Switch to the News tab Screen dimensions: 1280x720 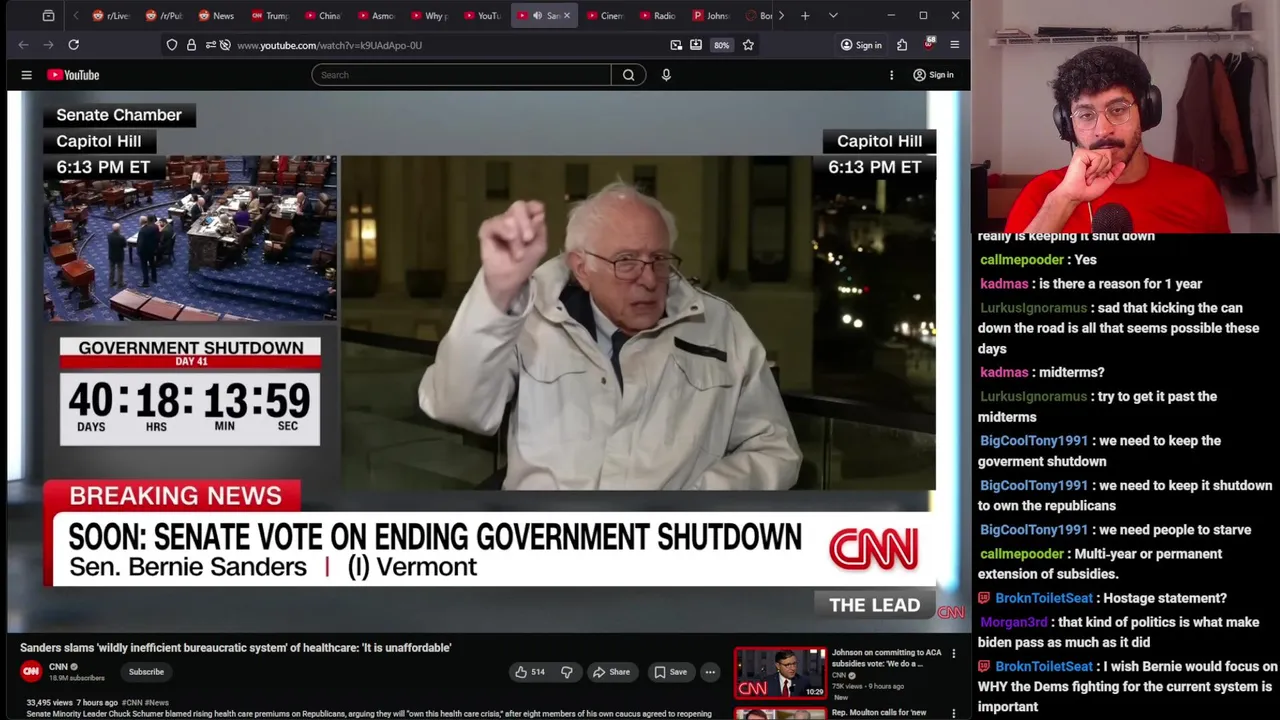tap(217, 16)
